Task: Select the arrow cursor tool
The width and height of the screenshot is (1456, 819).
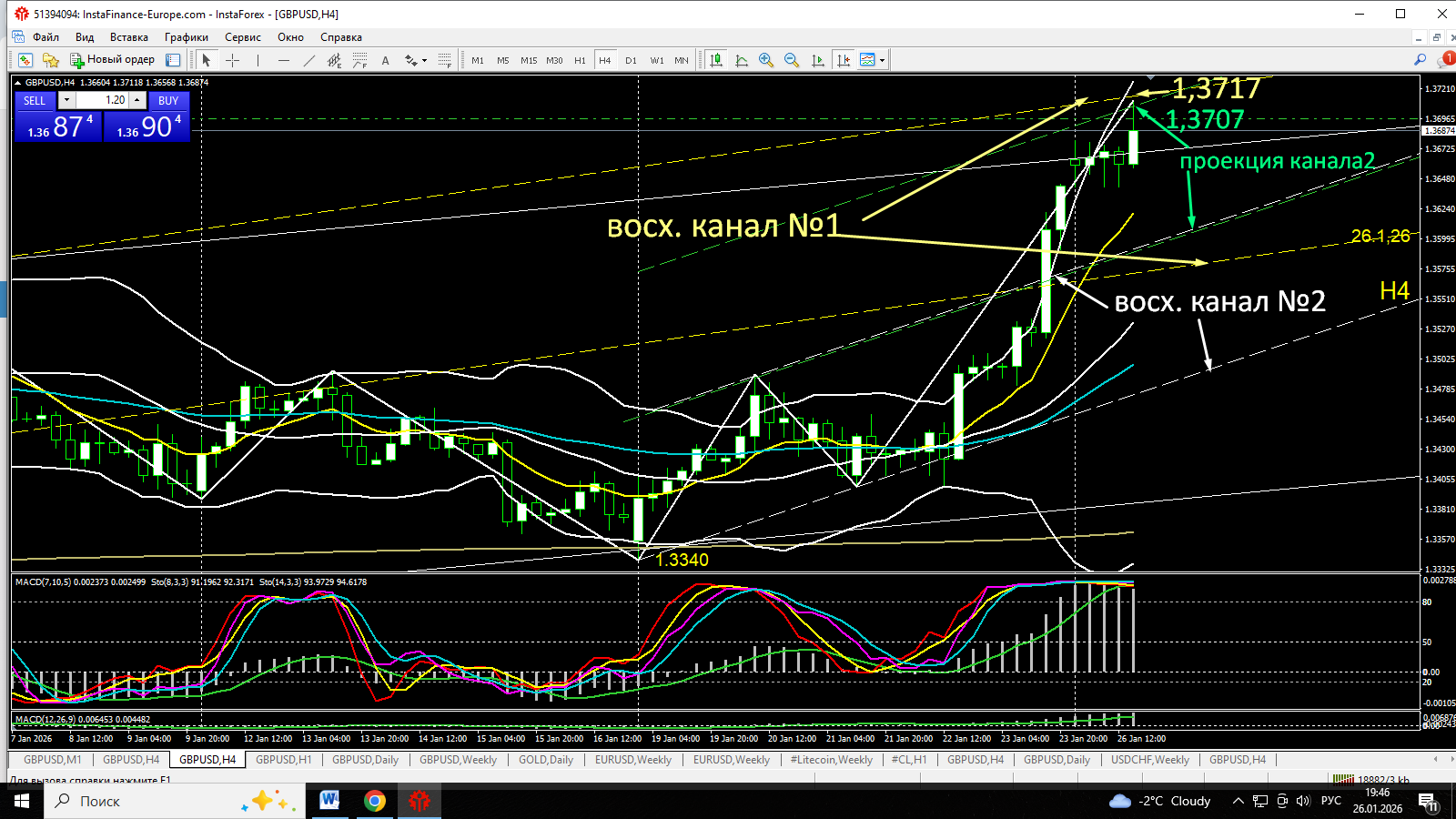Action: click(207, 60)
